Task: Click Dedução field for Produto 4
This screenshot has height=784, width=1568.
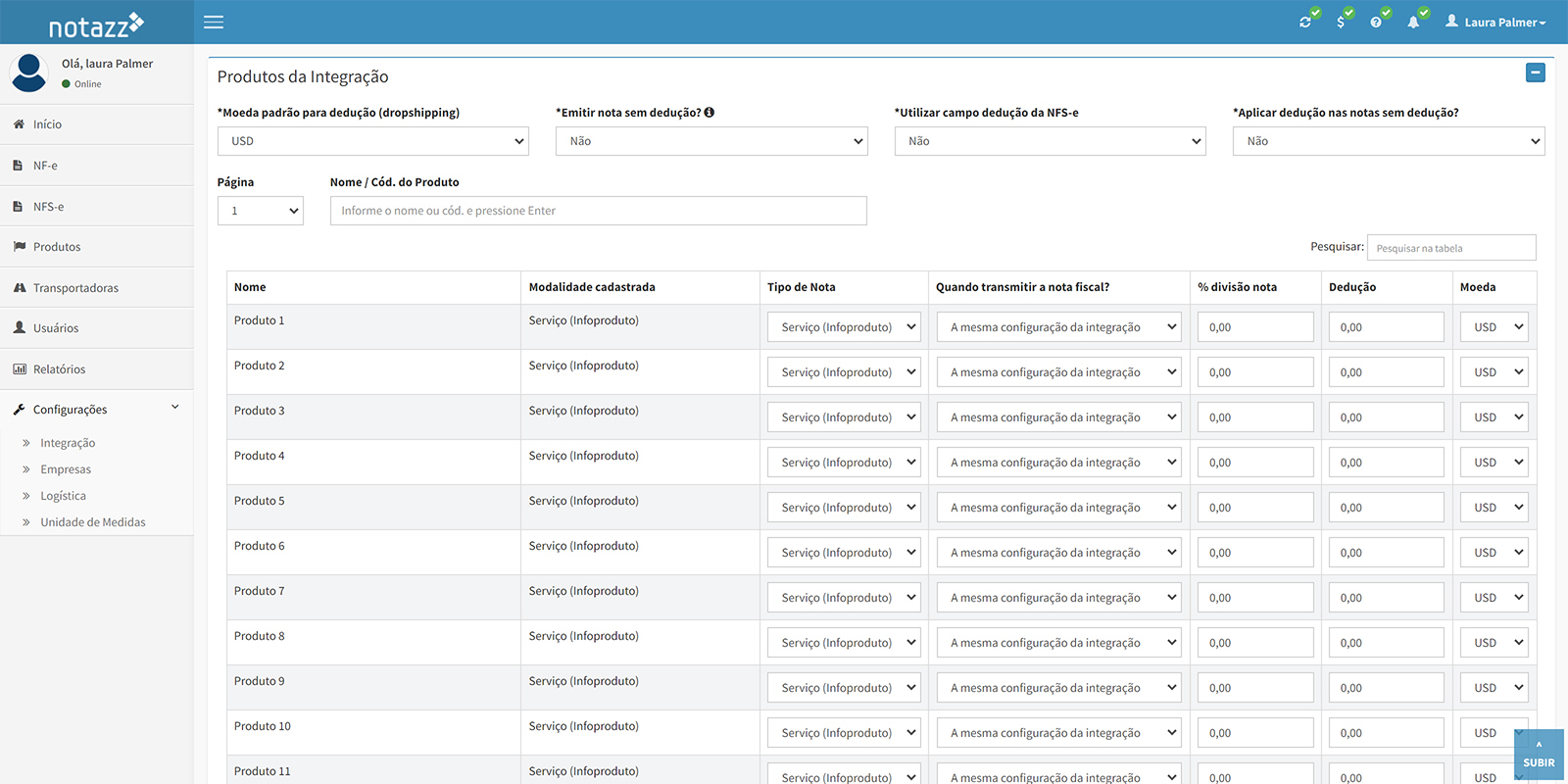Action: [x=1387, y=463]
